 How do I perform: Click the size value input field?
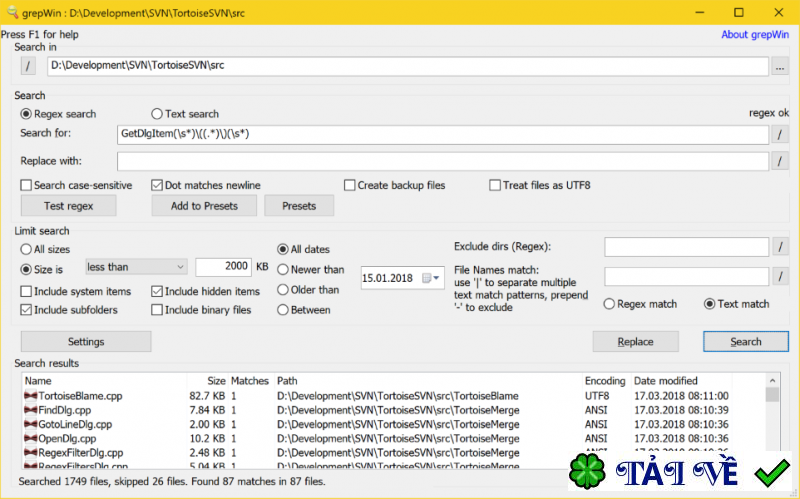(222, 267)
